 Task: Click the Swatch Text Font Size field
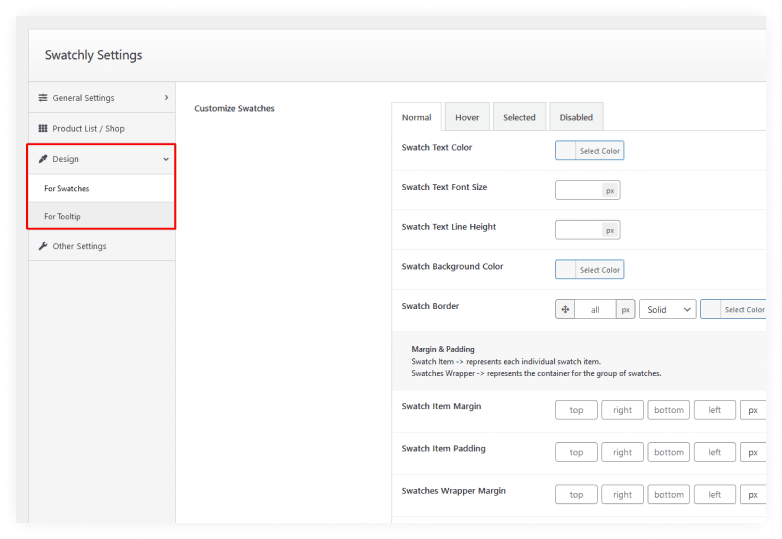coord(579,190)
